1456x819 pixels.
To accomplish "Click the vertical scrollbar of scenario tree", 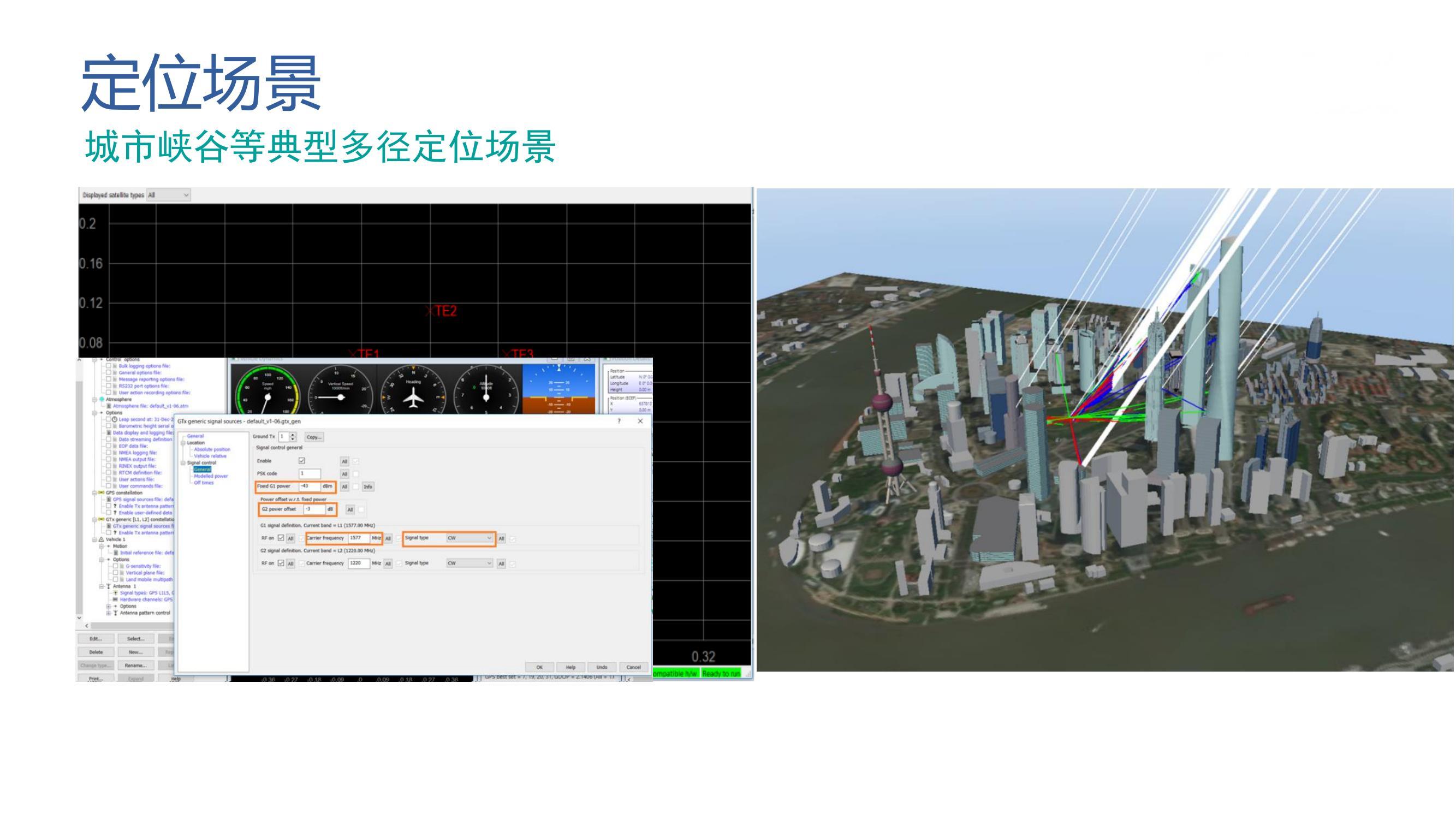I will [79, 497].
